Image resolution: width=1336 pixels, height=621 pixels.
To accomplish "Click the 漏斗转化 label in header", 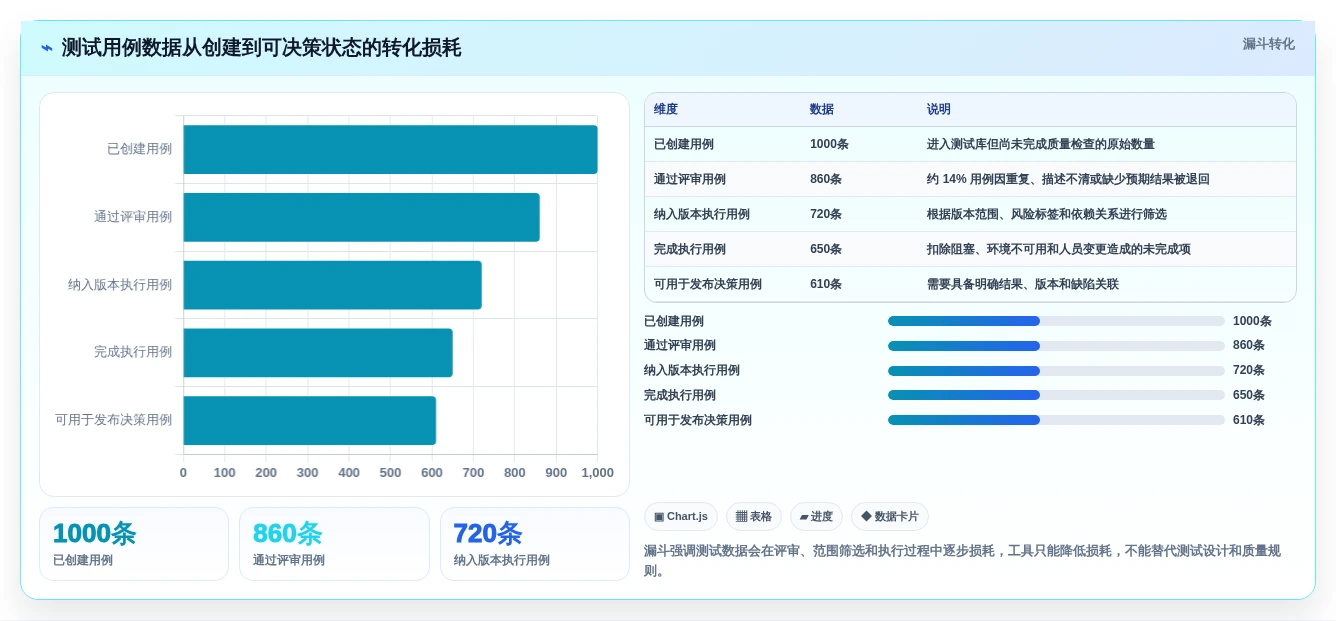I will 1268,44.
